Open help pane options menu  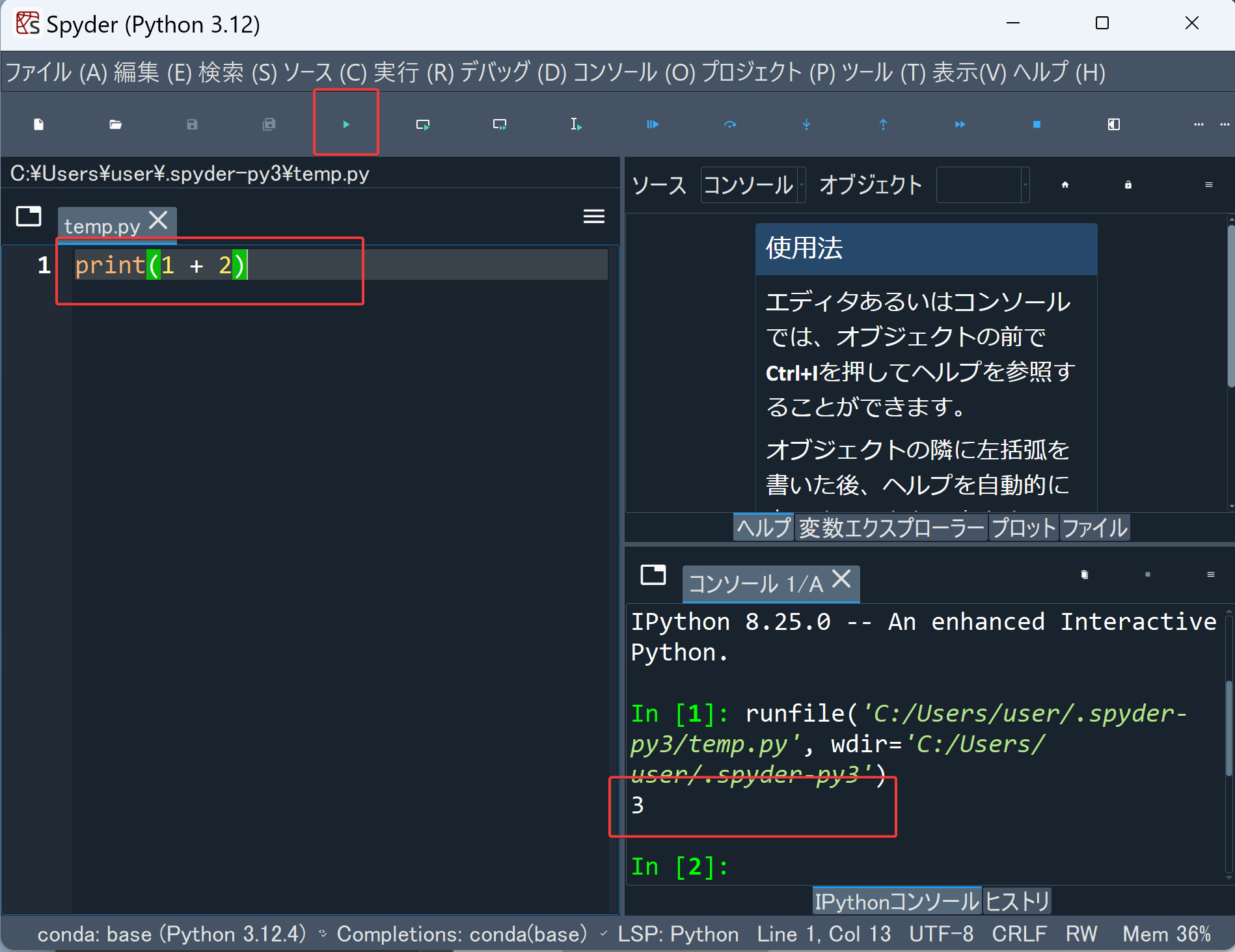1208,185
